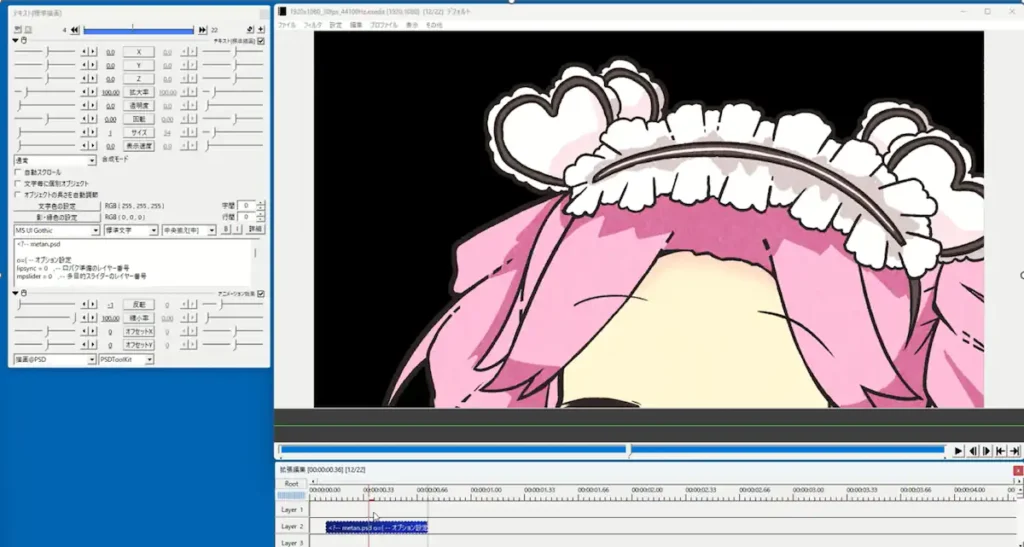Jump to last frame in main window

pyautogui.click(x=1014, y=451)
